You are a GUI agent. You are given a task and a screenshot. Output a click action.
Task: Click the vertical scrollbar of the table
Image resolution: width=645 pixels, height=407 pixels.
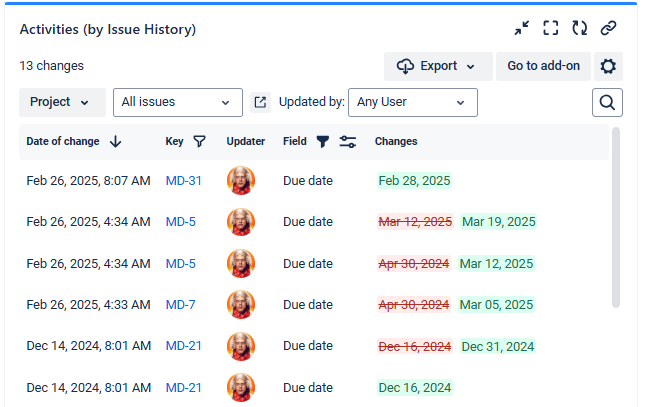click(x=616, y=218)
